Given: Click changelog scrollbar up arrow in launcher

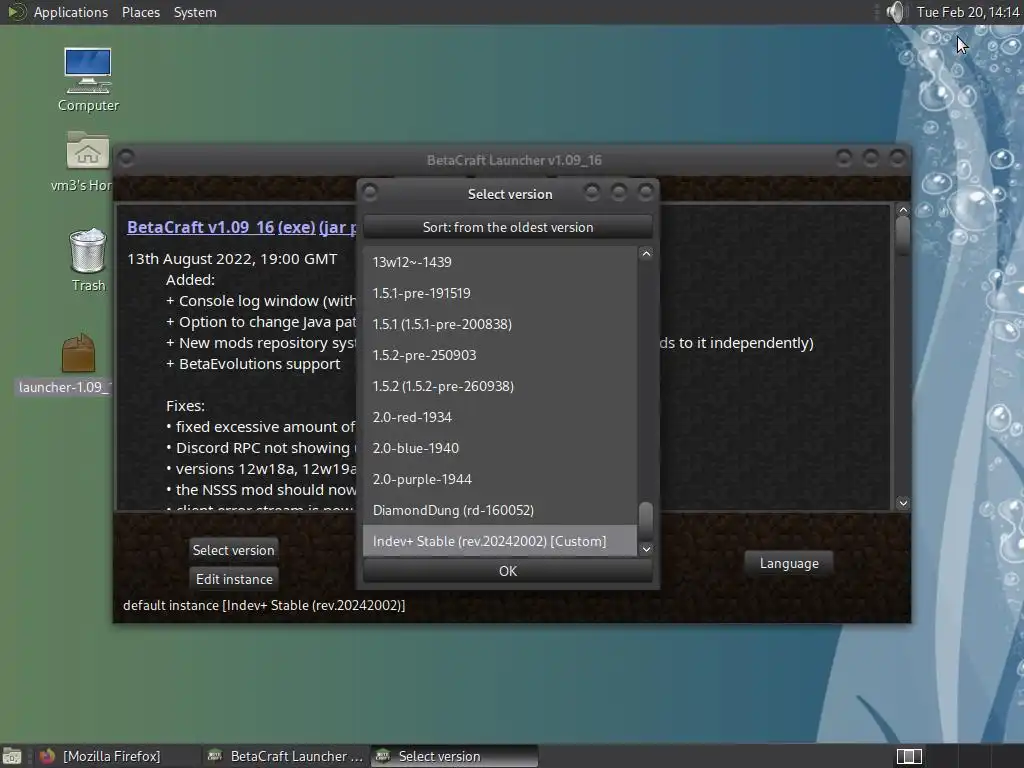Looking at the screenshot, I should pos(903,210).
